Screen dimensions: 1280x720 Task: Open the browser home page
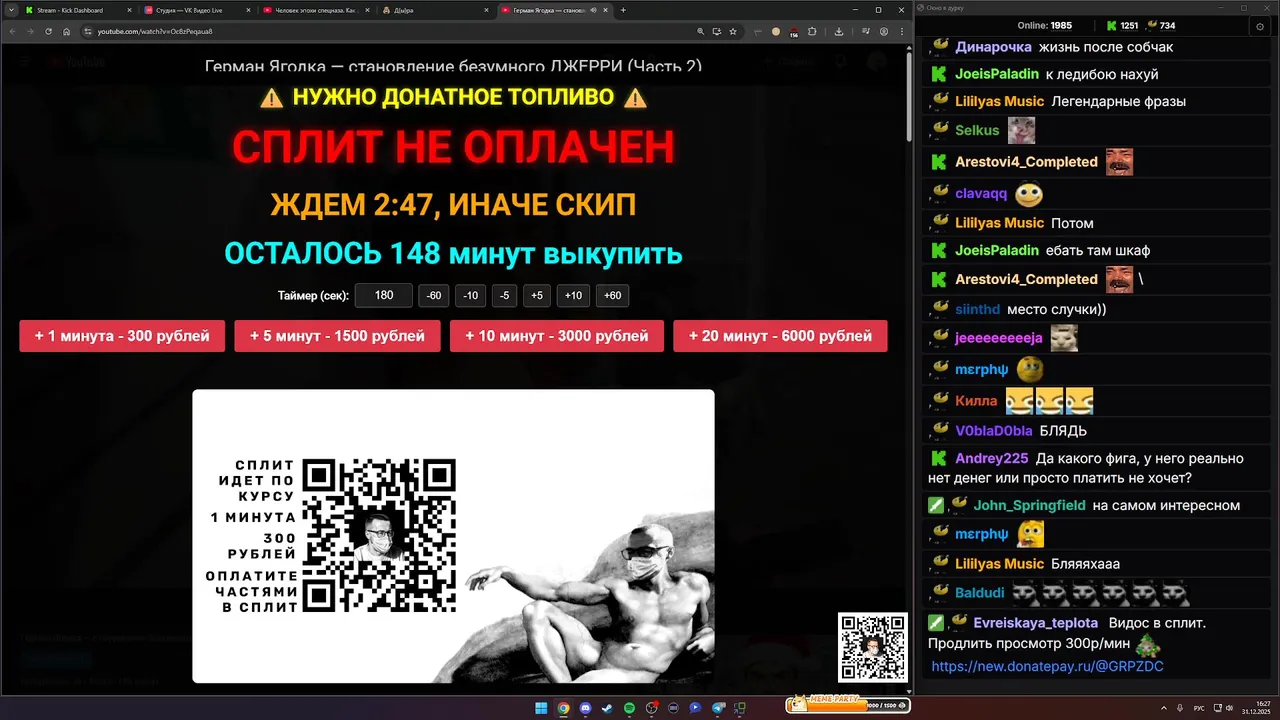[x=66, y=31]
